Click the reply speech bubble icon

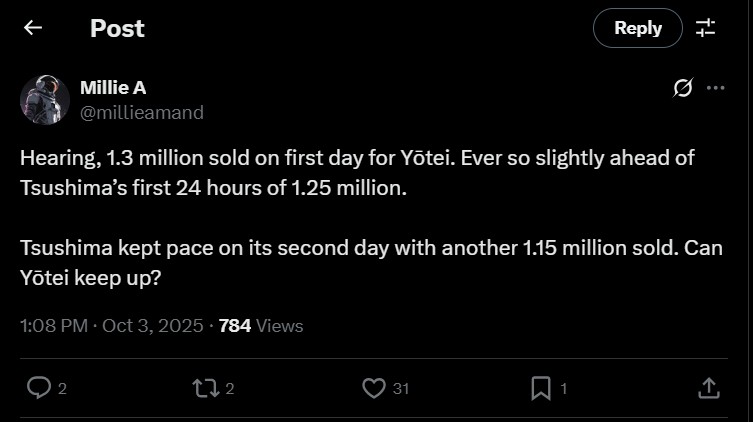[x=37, y=388]
